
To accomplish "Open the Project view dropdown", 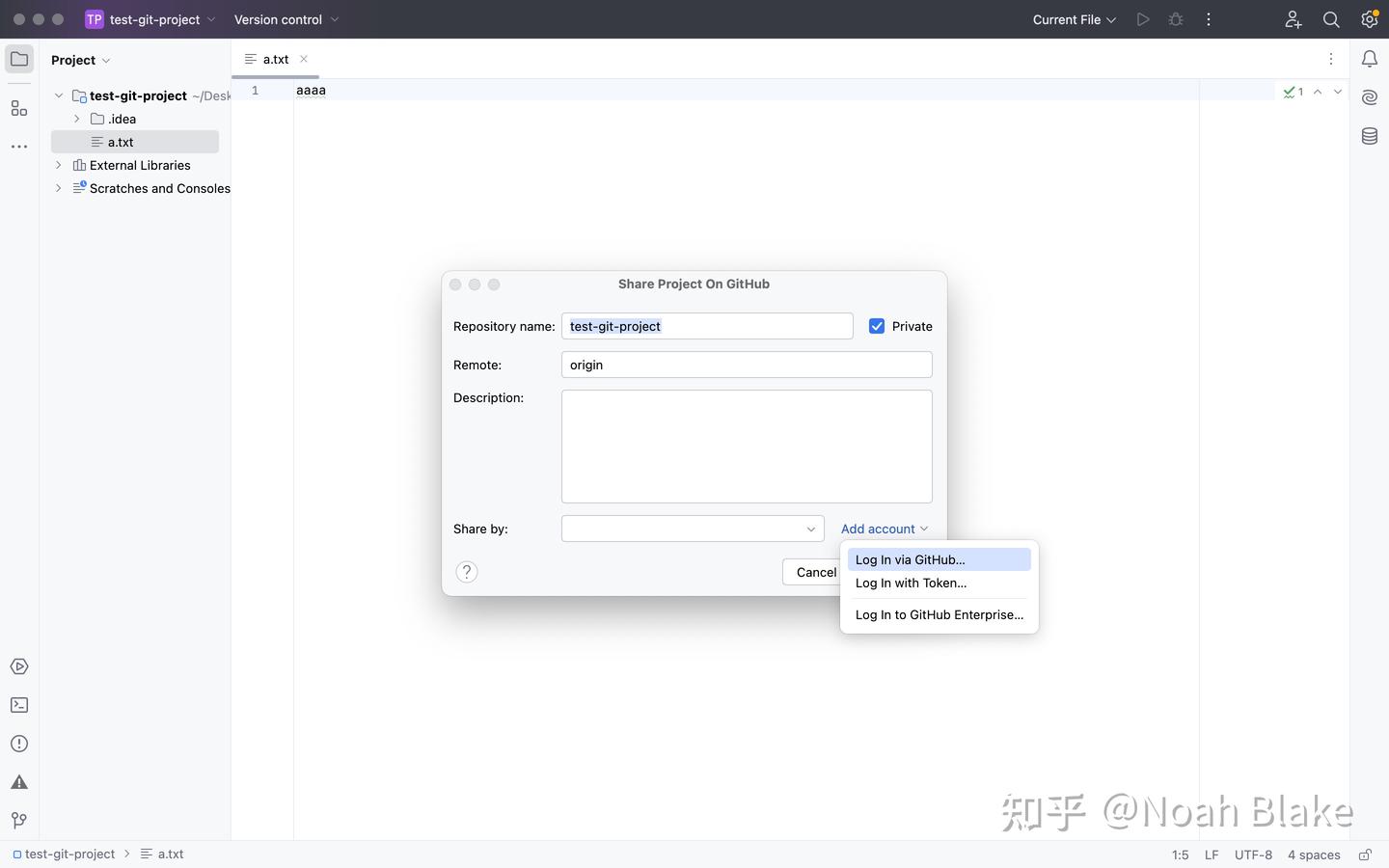I will pos(81,60).
